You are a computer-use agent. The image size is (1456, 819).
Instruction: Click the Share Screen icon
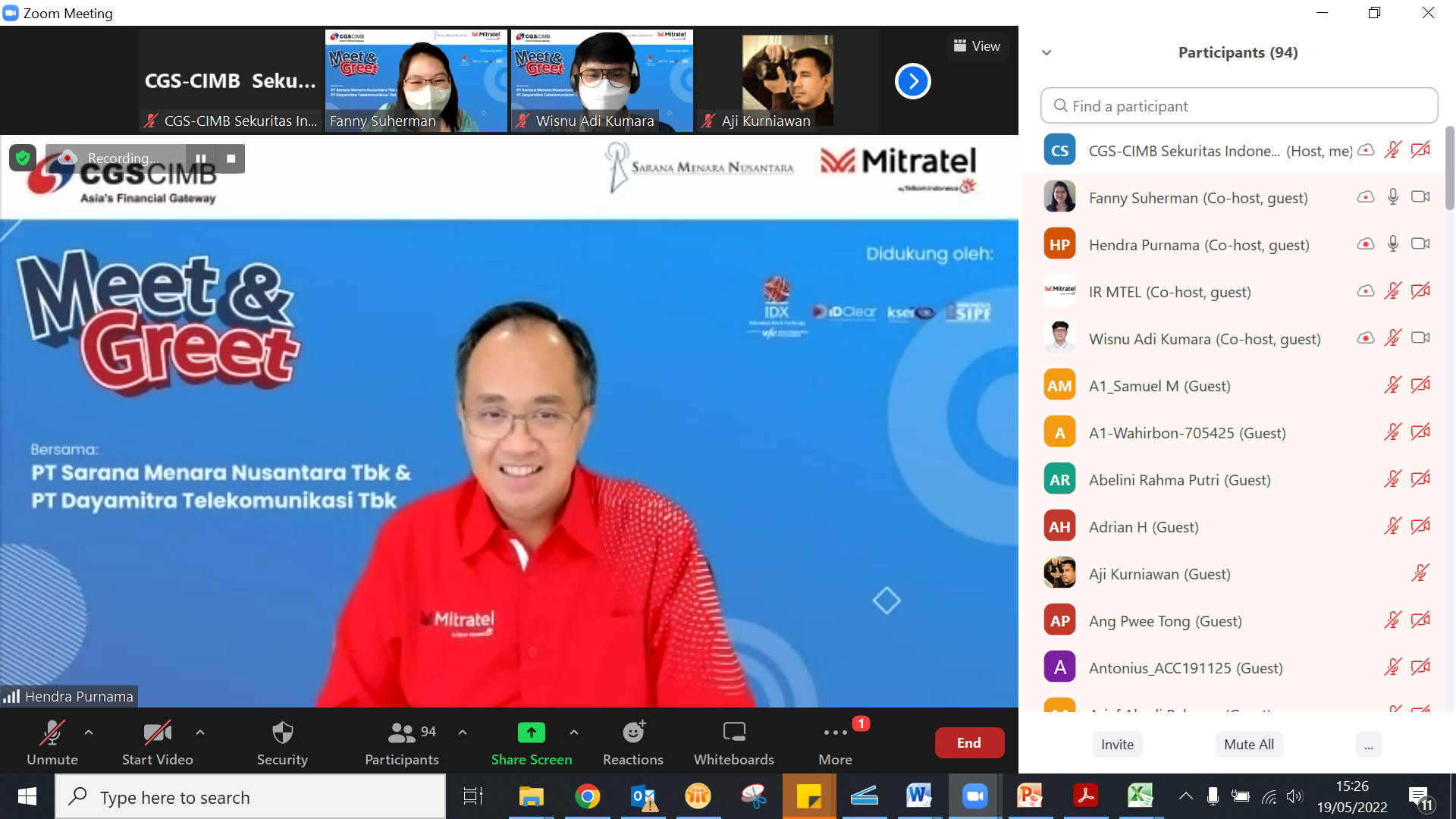tap(531, 733)
